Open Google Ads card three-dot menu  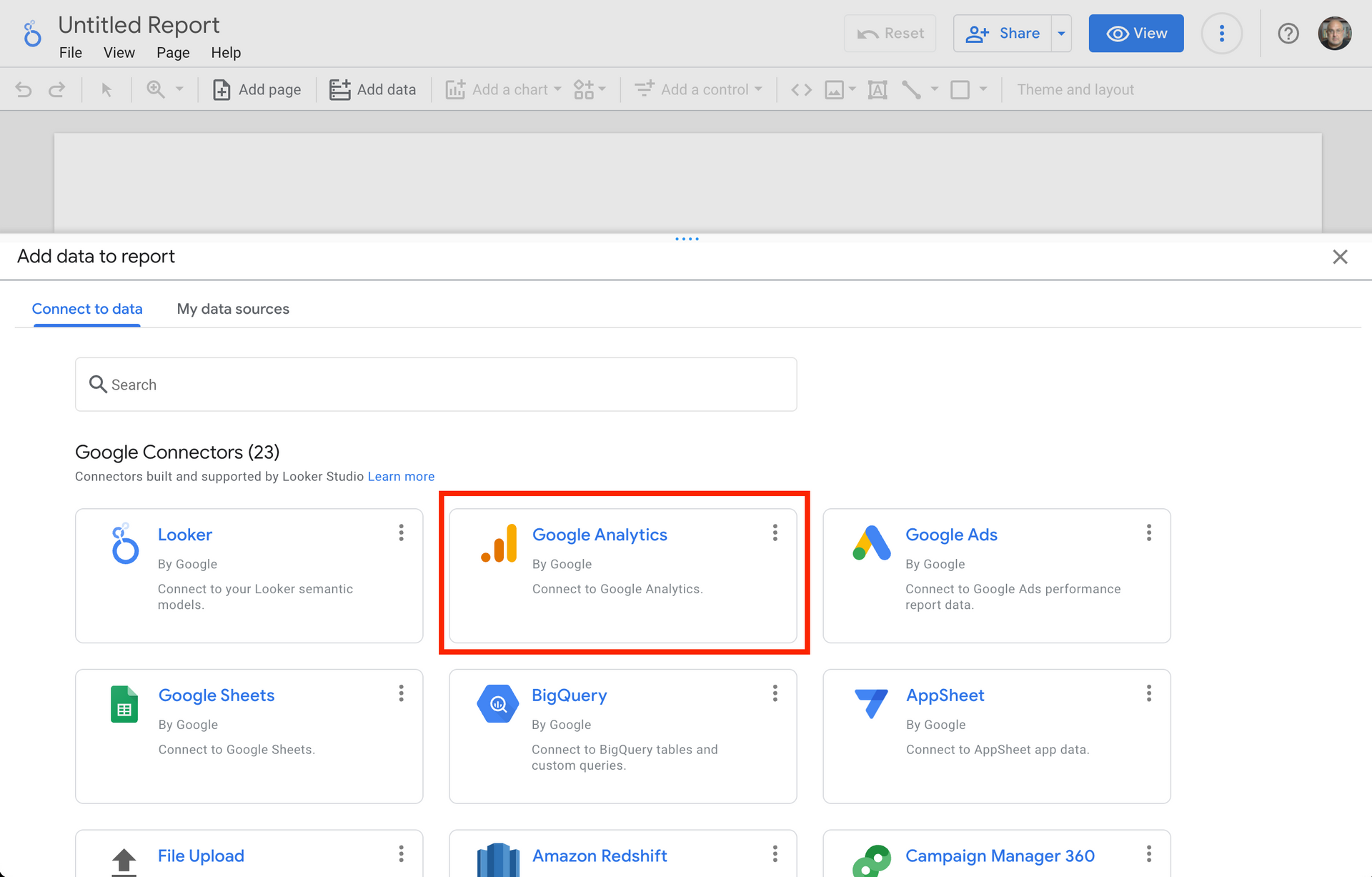tap(1149, 533)
